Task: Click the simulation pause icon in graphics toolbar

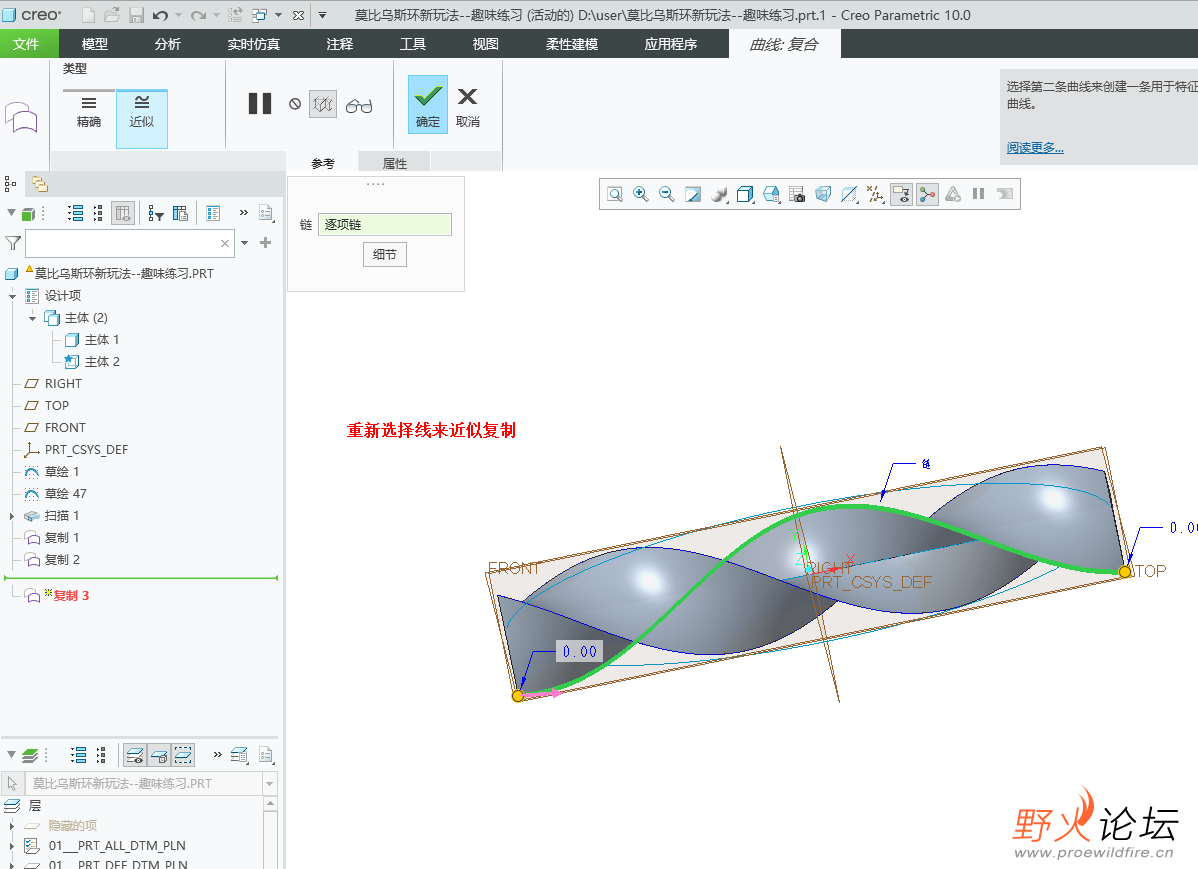Action: coord(979,194)
